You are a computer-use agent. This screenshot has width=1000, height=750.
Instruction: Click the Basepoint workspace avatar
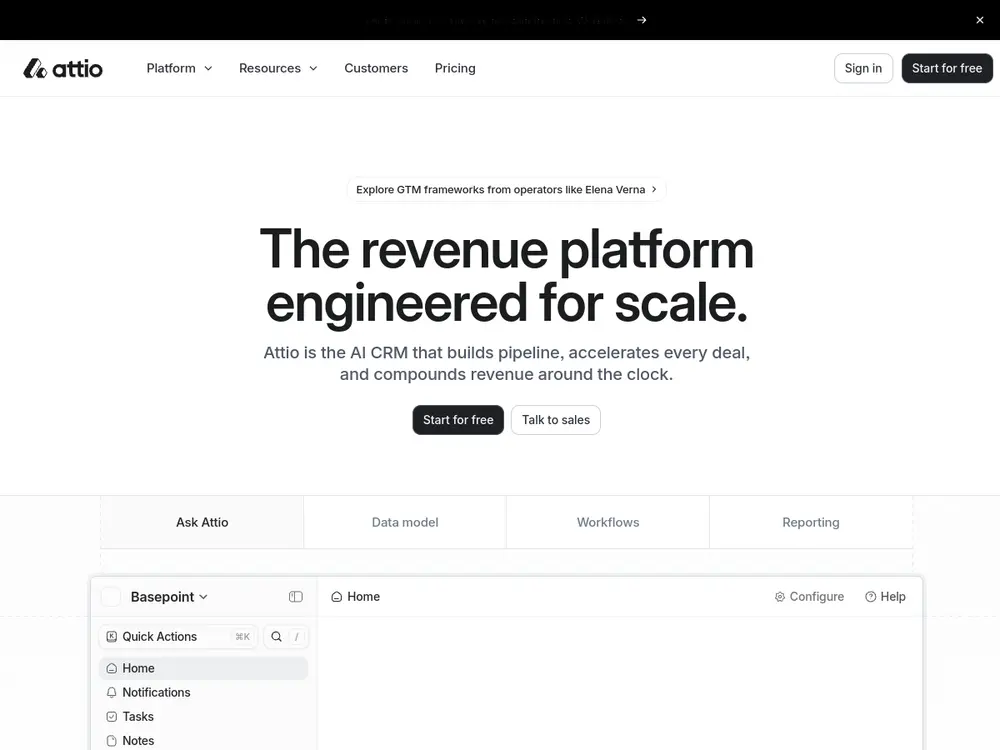111,597
